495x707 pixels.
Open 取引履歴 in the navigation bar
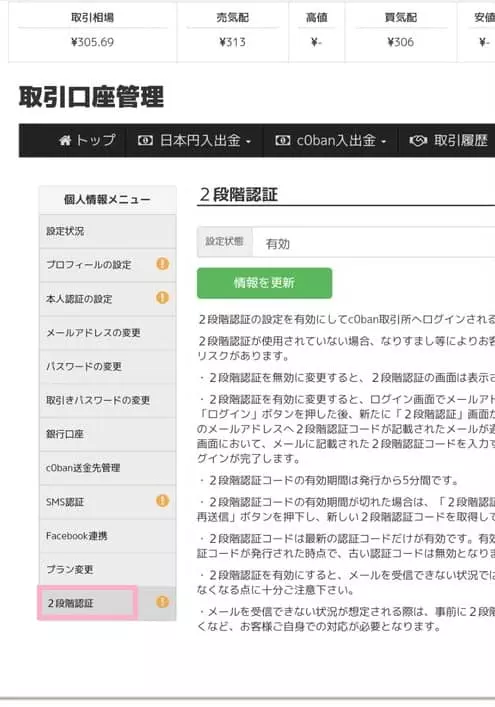tap(460, 141)
